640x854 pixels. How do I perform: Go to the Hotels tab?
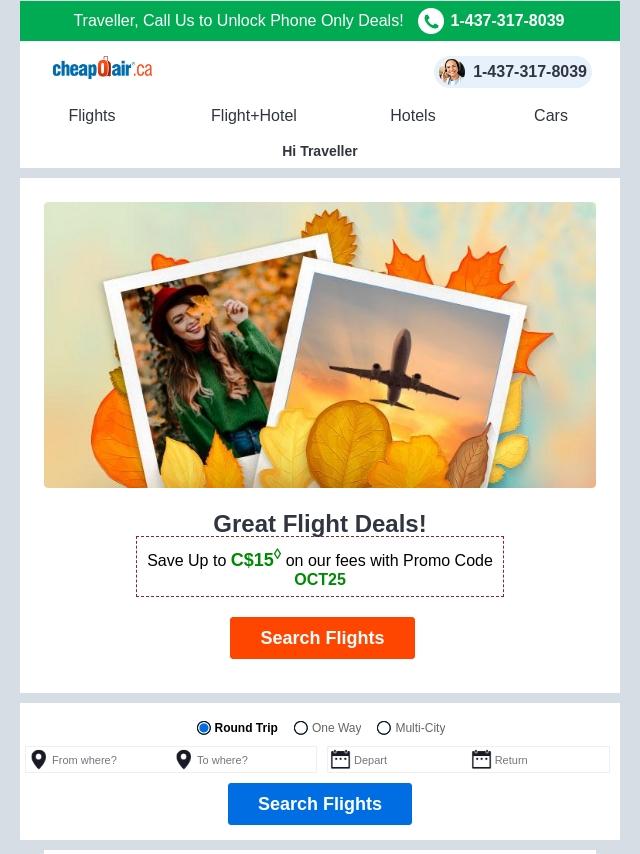412,116
